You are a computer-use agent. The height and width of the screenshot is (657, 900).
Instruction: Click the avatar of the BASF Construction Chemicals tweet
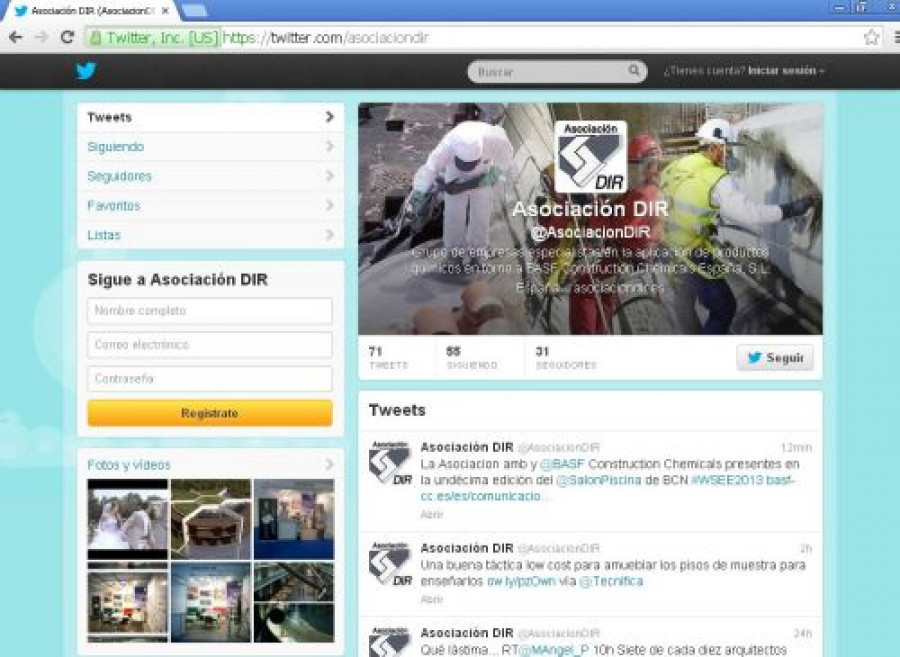(390, 462)
